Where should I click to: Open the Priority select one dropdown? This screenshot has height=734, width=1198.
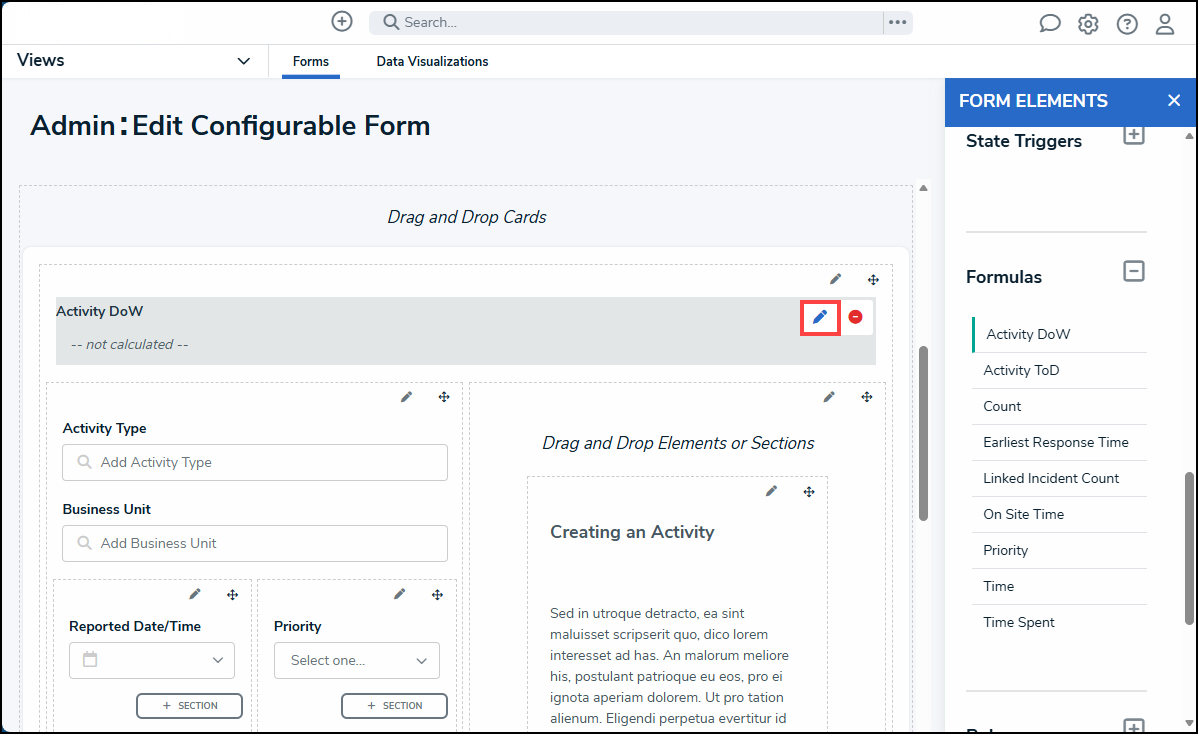click(x=356, y=661)
